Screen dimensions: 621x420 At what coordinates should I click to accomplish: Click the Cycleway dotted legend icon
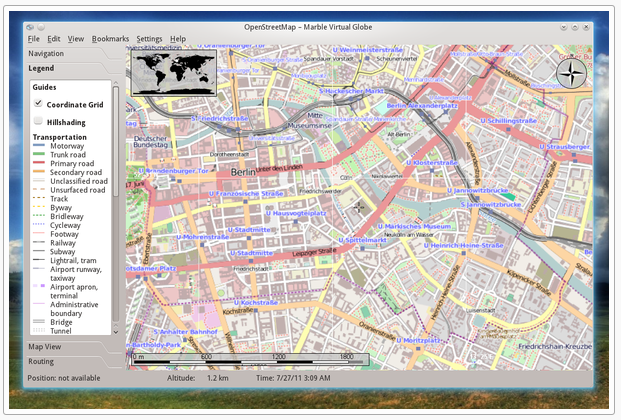coord(39,224)
